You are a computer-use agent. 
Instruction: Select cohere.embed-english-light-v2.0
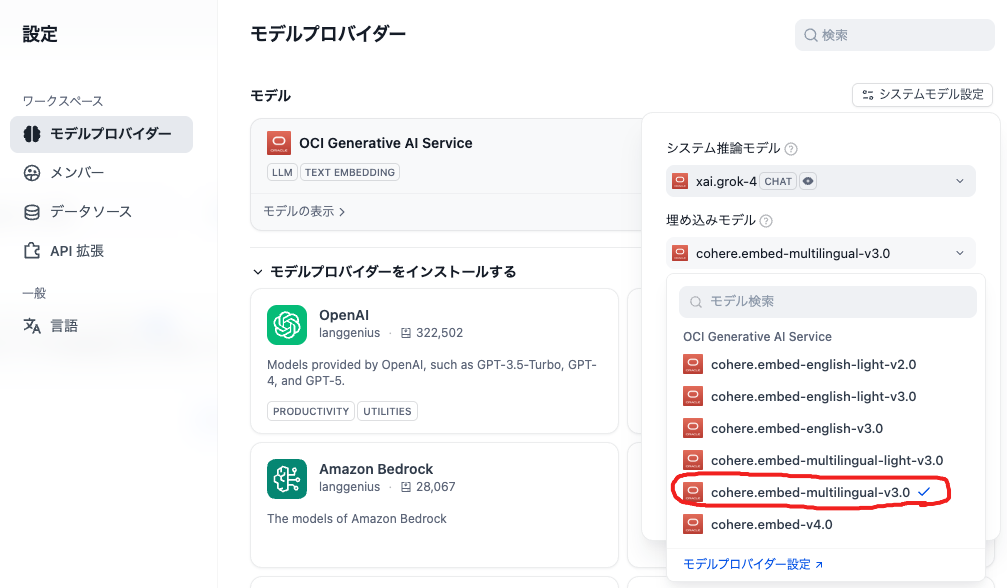[x=826, y=365]
